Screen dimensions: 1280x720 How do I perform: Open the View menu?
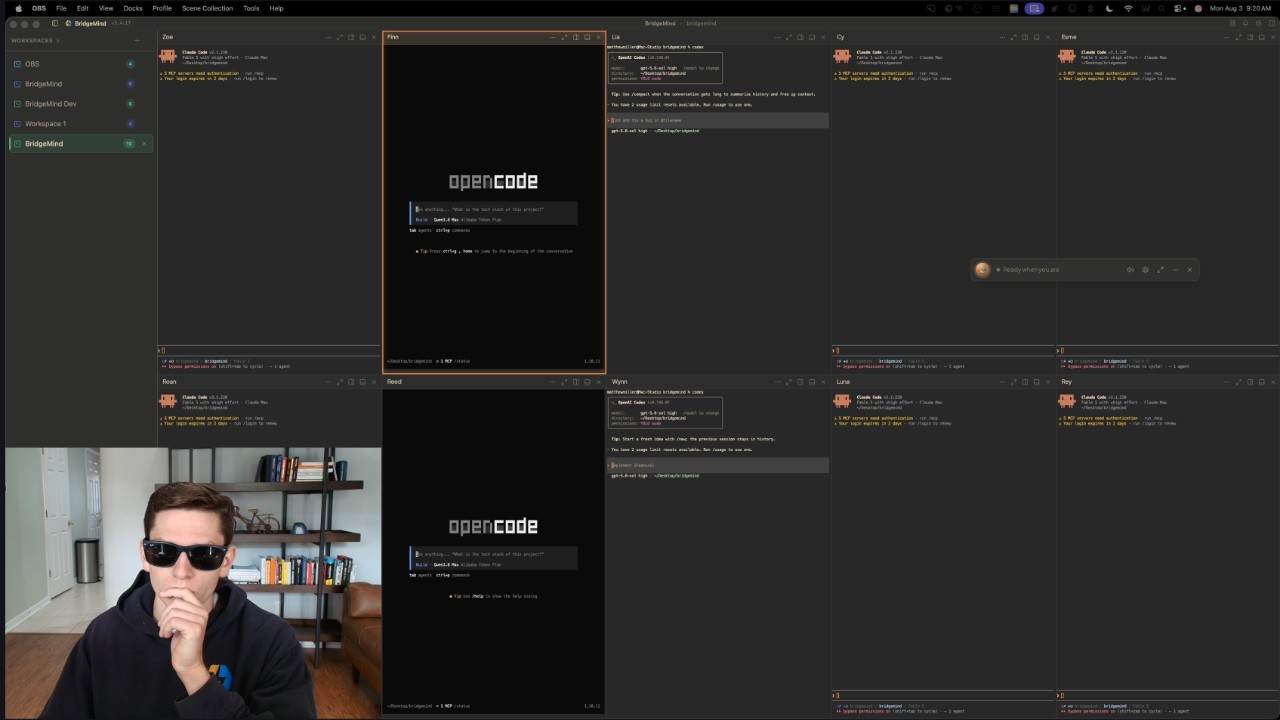(106, 8)
